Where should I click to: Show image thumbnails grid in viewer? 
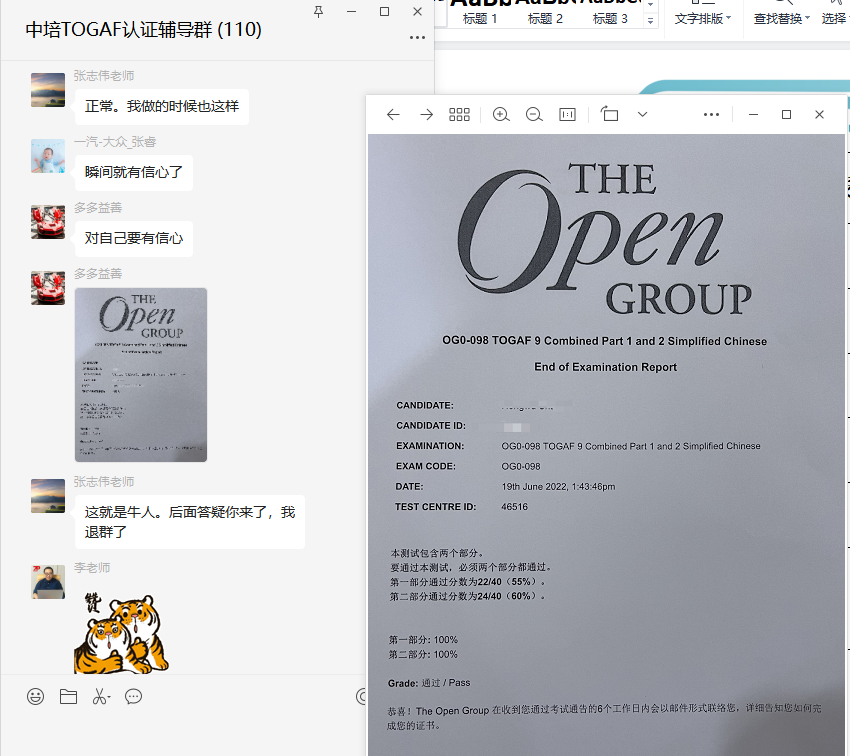click(459, 114)
